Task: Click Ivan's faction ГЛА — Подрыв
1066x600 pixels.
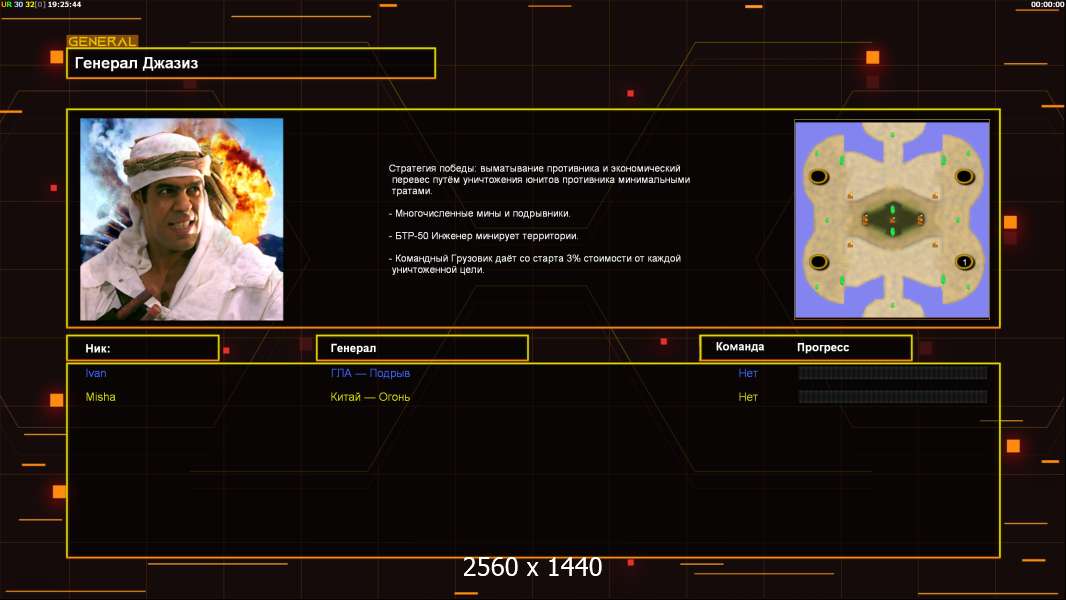Action: pos(370,373)
